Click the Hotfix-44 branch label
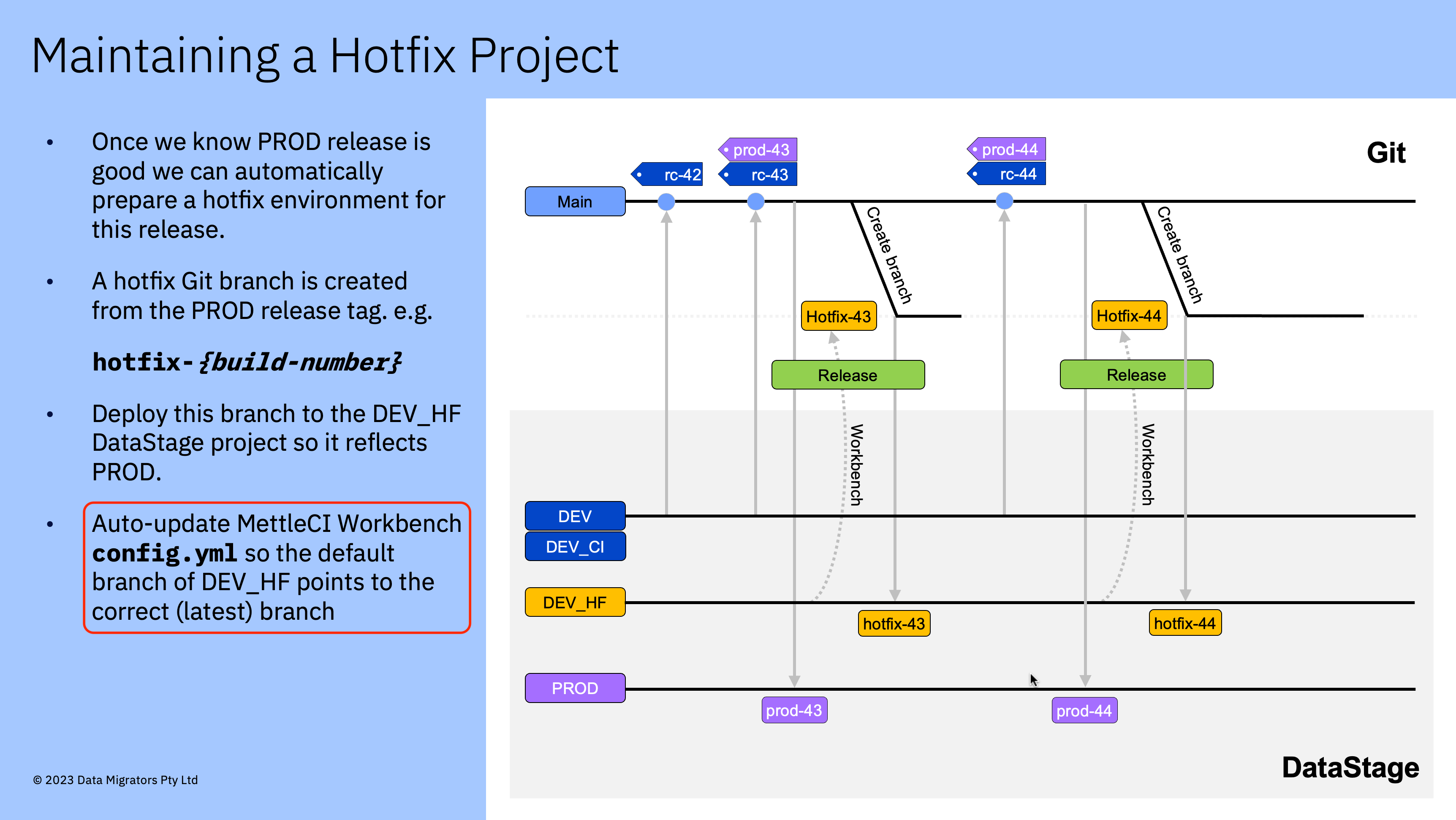This screenshot has height=820, width=1456. pos(1129,316)
